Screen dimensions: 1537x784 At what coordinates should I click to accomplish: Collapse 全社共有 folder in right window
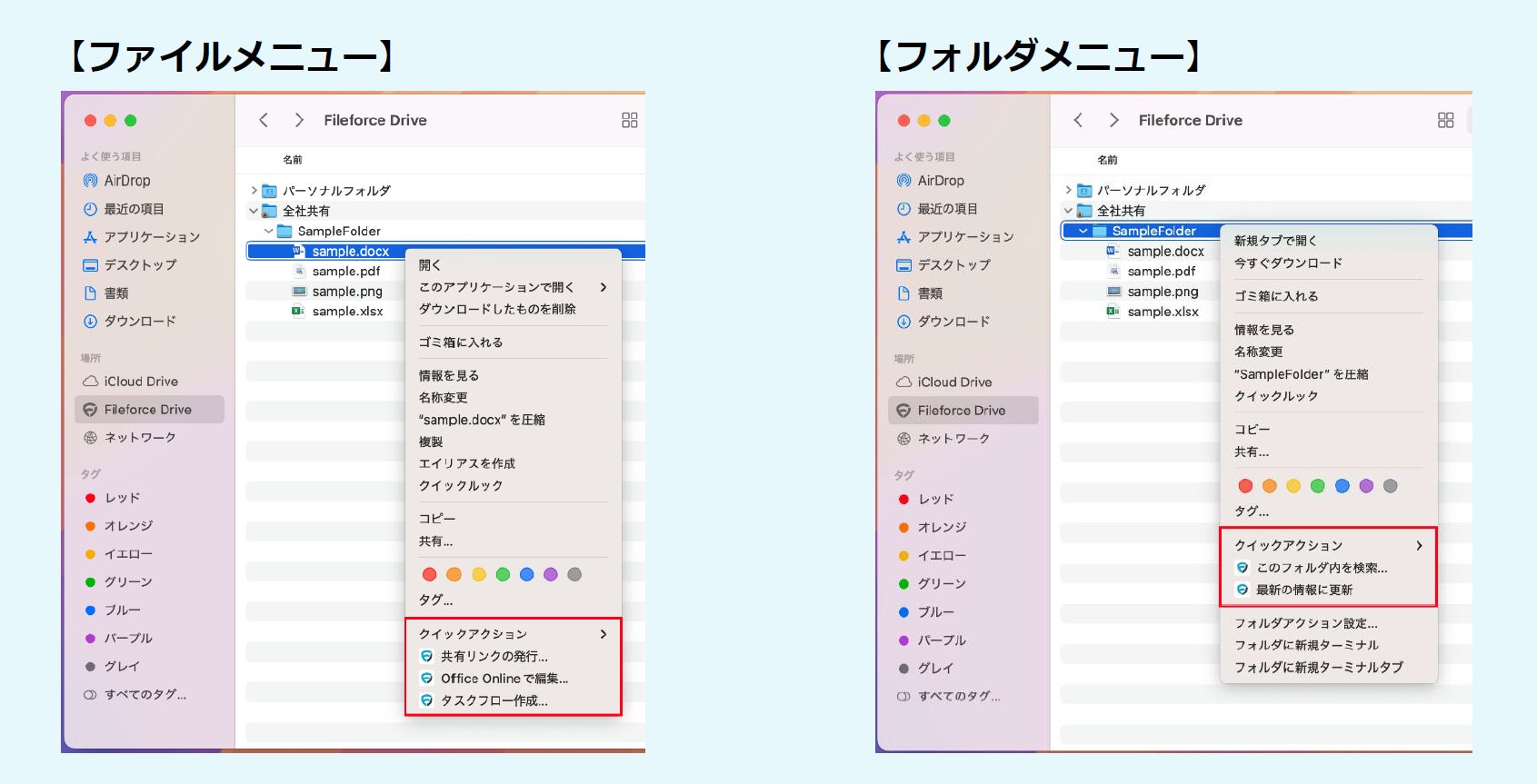[x=1068, y=211]
